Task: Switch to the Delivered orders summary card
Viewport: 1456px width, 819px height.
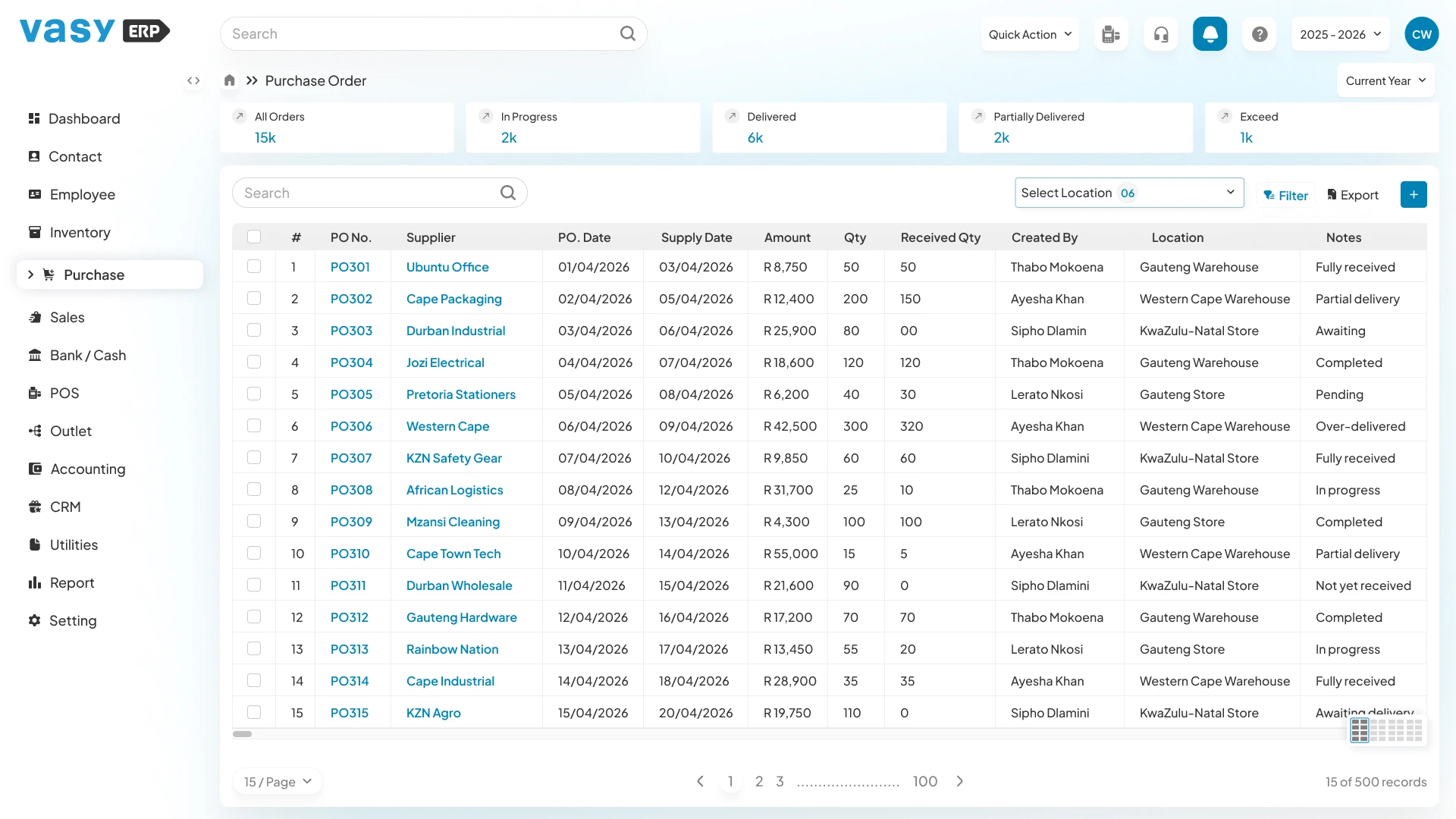Action: 830,127
